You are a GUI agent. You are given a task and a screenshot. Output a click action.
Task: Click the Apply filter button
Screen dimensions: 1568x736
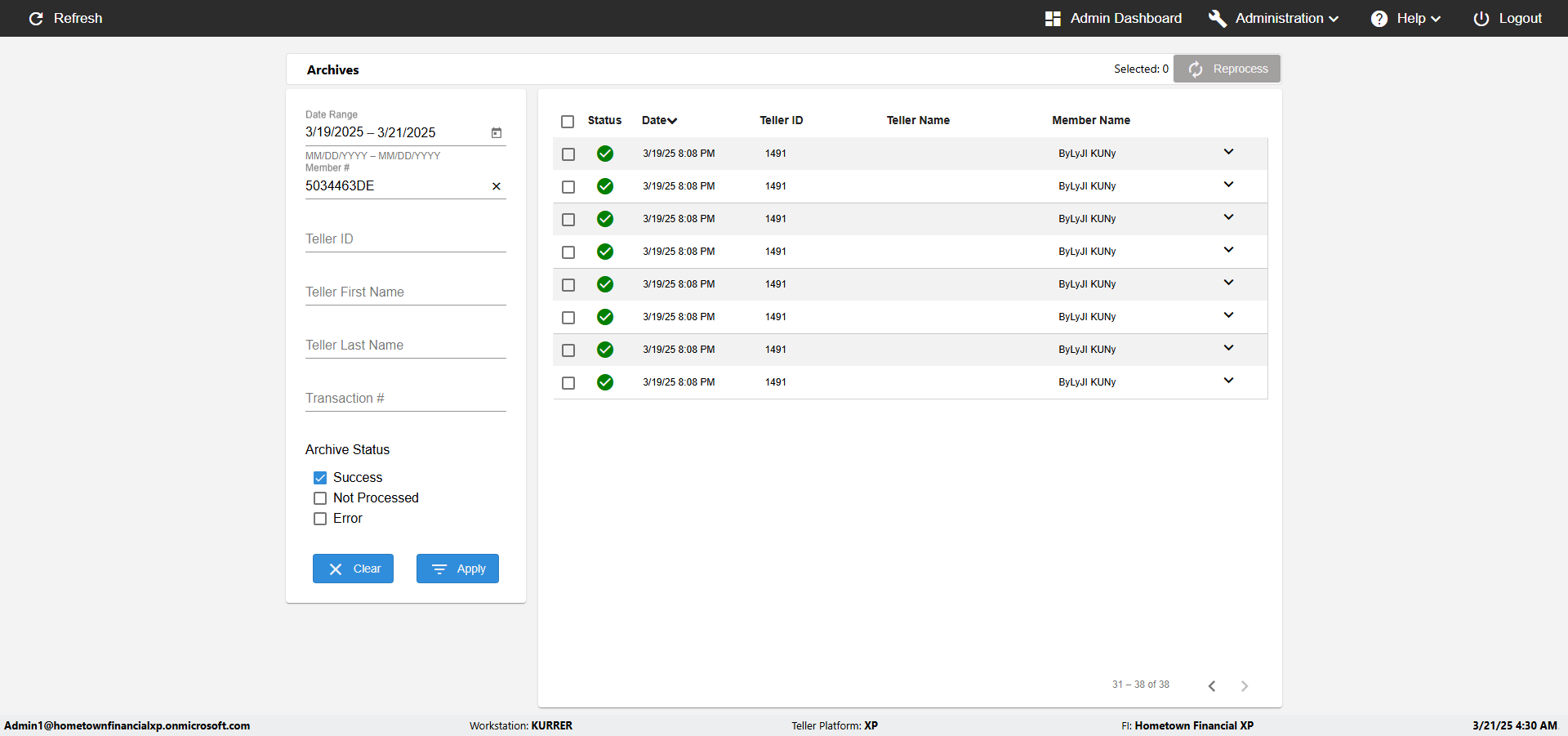click(457, 569)
